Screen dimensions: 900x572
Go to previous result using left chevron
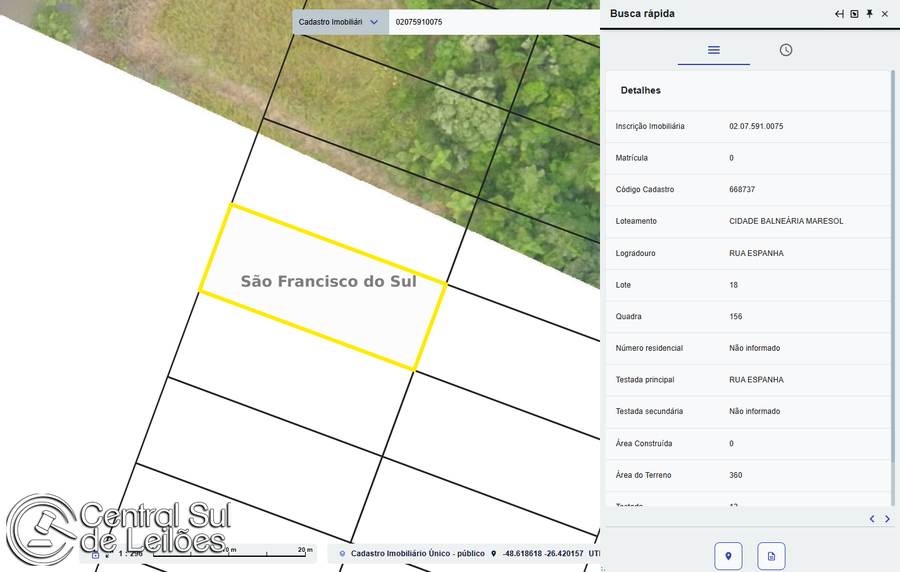pos(872,519)
